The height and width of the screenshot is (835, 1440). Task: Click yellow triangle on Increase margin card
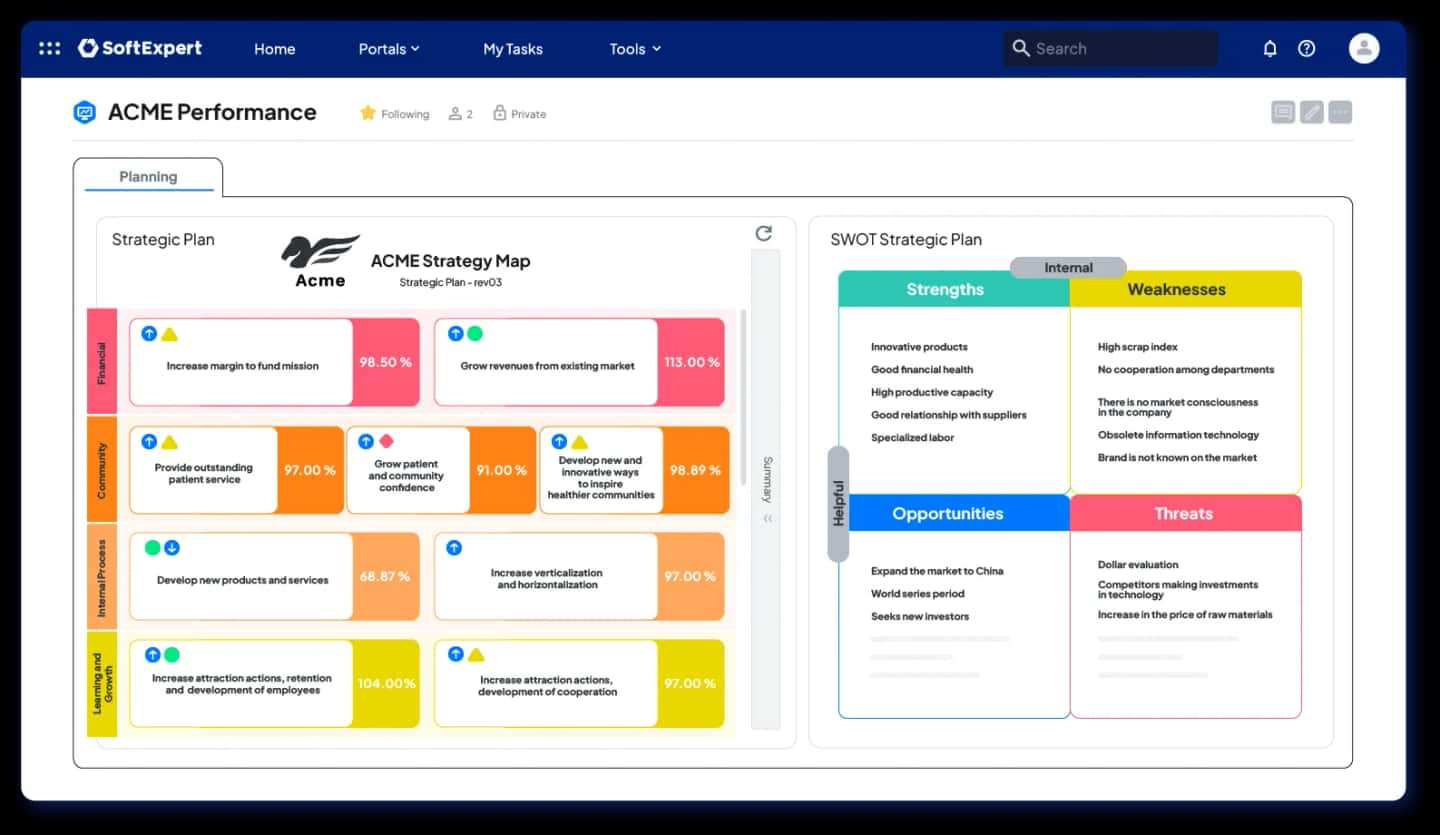click(x=170, y=334)
